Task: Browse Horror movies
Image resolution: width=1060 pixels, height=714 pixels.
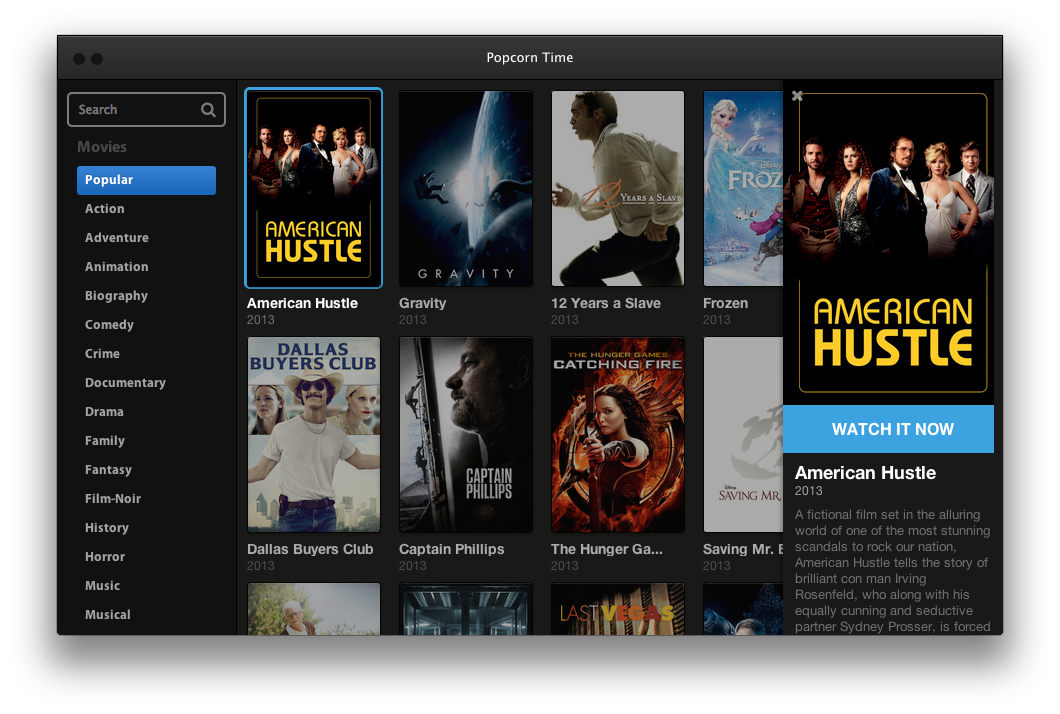Action: pyautogui.click(x=105, y=557)
